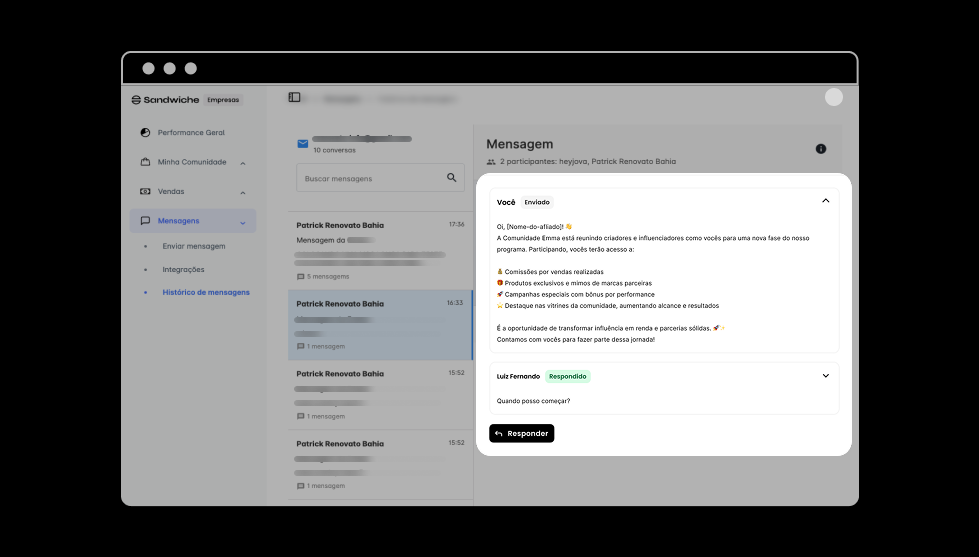Go to Enviar mensagem
This screenshot has height=557, width=979.
coord(194,246)
